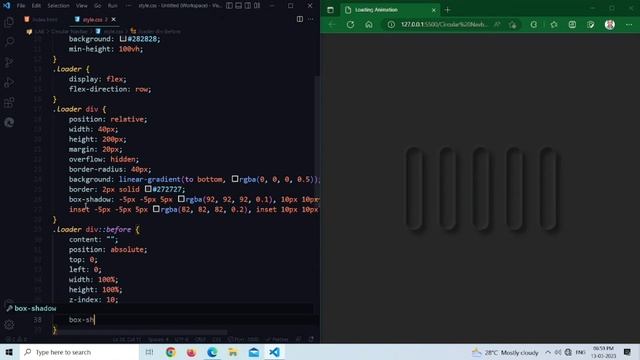
Task: Close the Loading Animation browser tab
Action: 433,10
